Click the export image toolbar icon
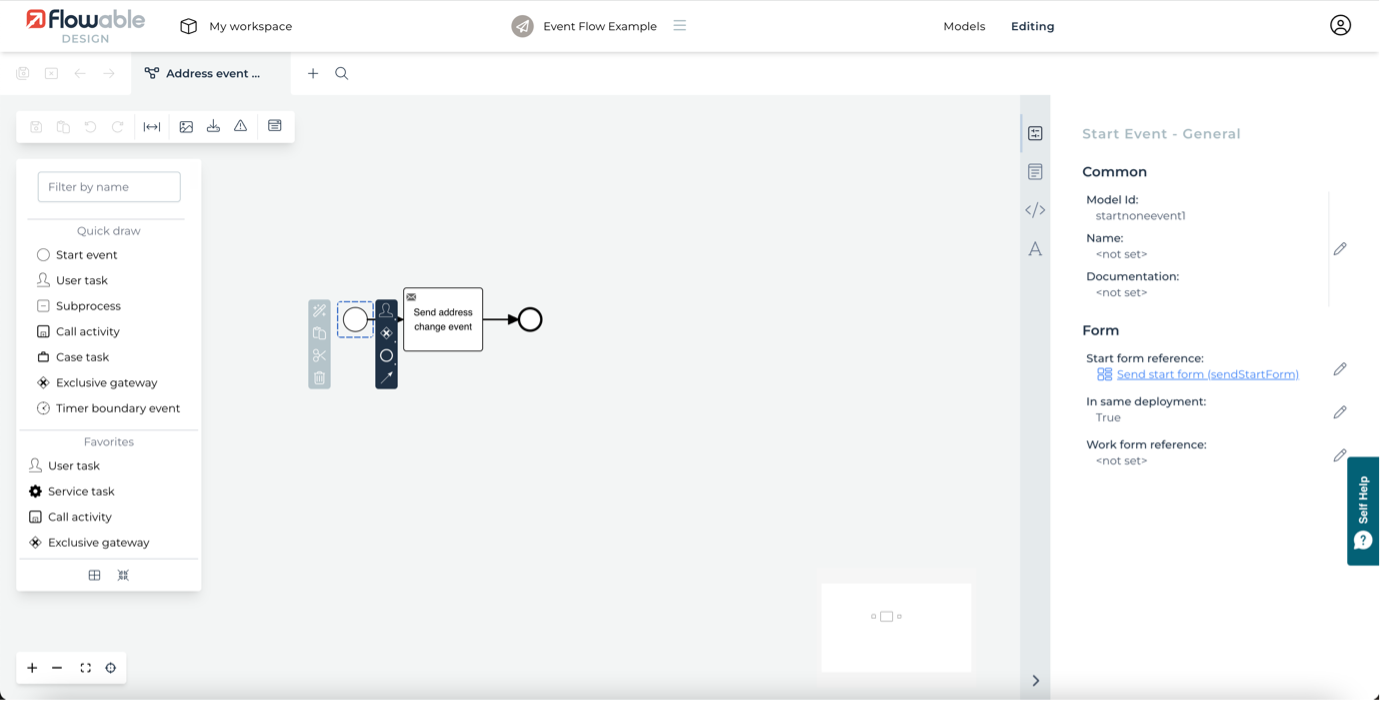1384x702 pixels. click(x=186, y=126)
